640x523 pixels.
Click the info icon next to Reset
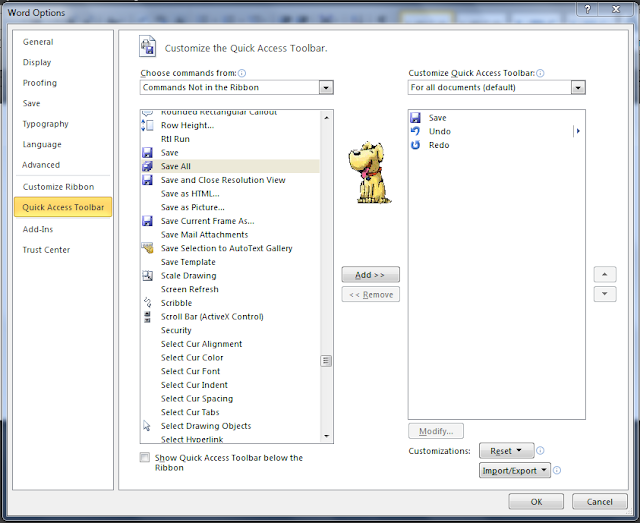click(540, 451)
